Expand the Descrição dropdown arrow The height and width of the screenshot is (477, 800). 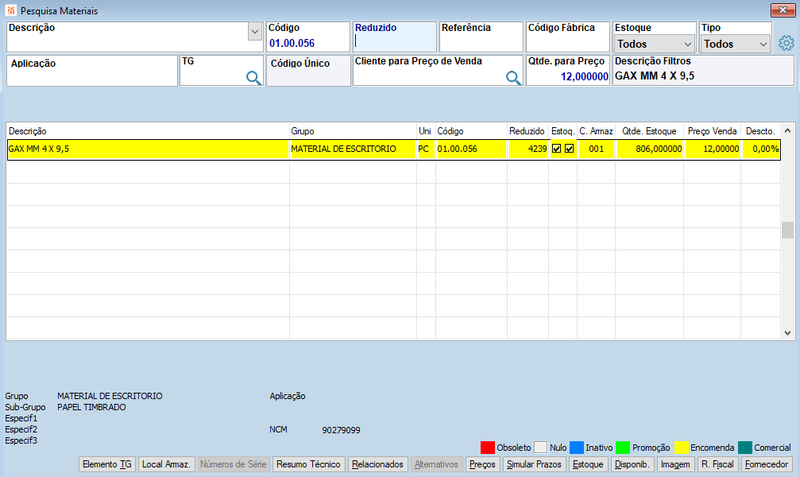click(255, 32)
